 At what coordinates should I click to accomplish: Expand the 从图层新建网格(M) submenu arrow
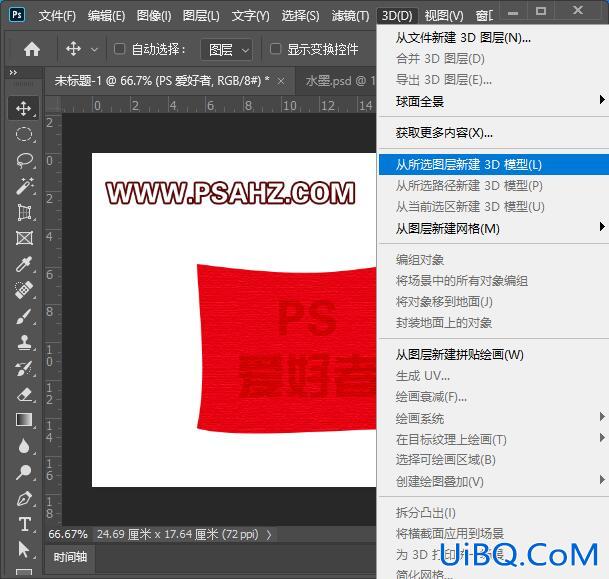pos(602,226)
